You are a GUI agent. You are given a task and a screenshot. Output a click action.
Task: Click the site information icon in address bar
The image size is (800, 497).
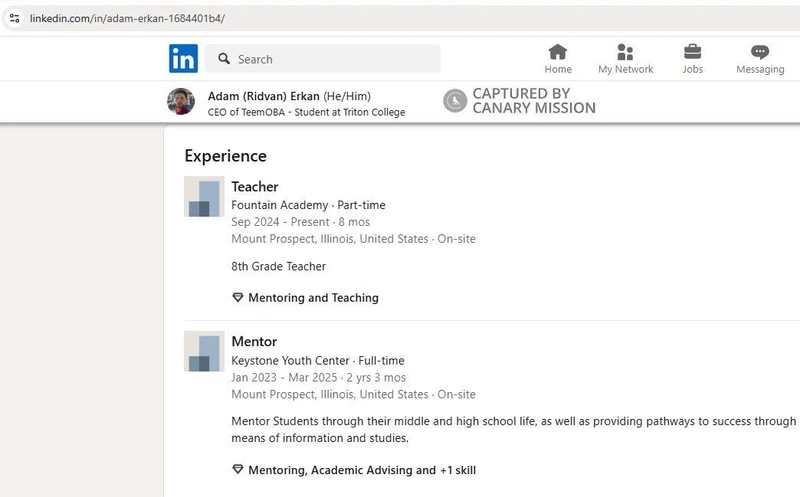[14, 18]
